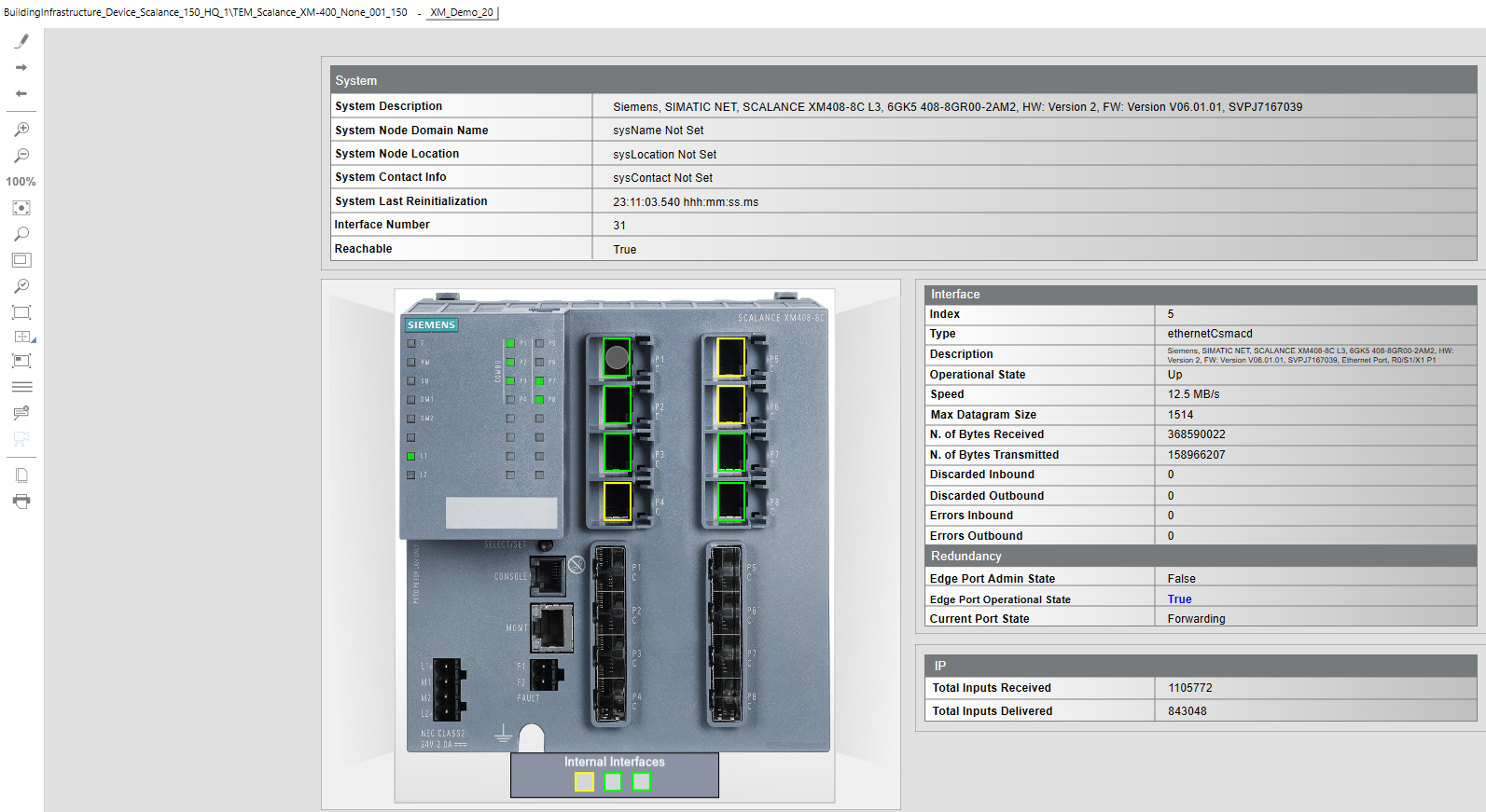Click the print icon in sidebar
Image resolution: width=1486 pixels, height=812 pixels.
21,502
